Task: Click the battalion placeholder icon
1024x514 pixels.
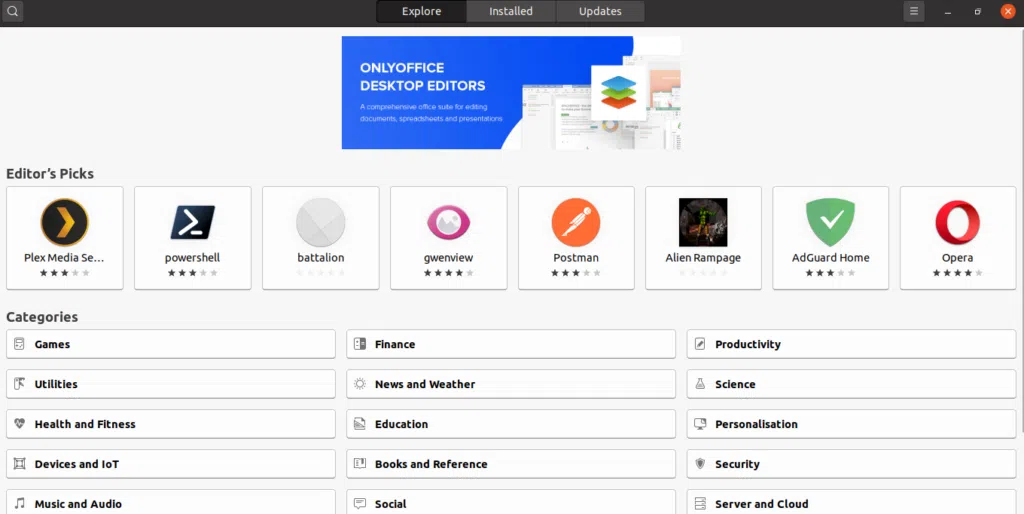Action: [x=321, y=222]
